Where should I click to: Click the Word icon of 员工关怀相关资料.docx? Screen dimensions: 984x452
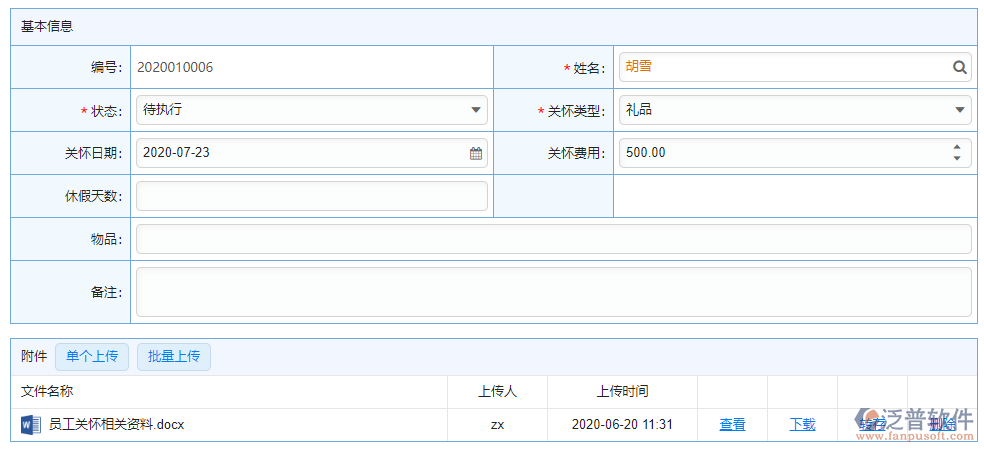pyautogui.click(x=30, y=425)
